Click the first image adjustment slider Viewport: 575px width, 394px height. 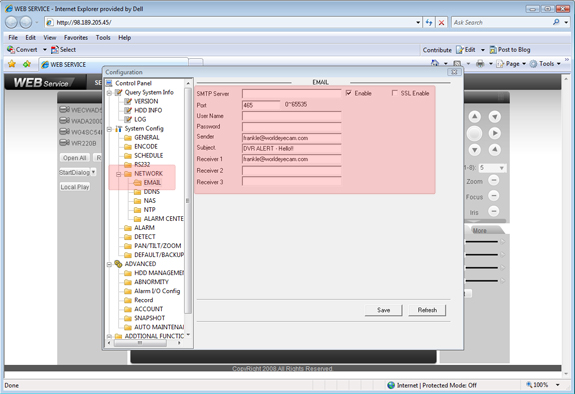click(x=482, y=242)
